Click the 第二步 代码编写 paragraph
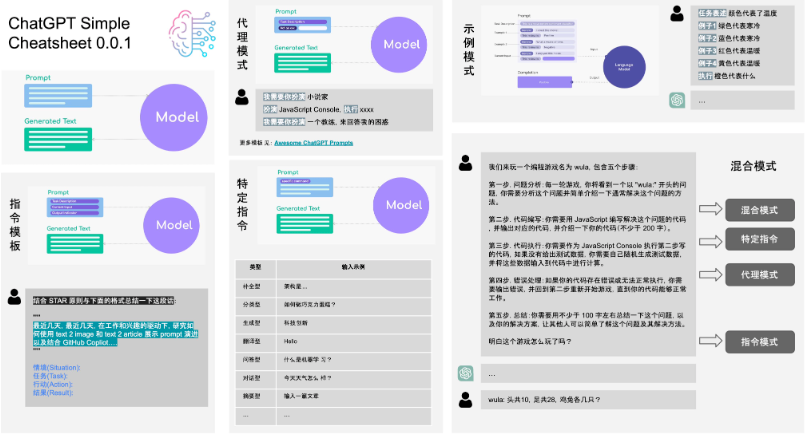Screen dimensions: 806x435 [x=587, y=224]
